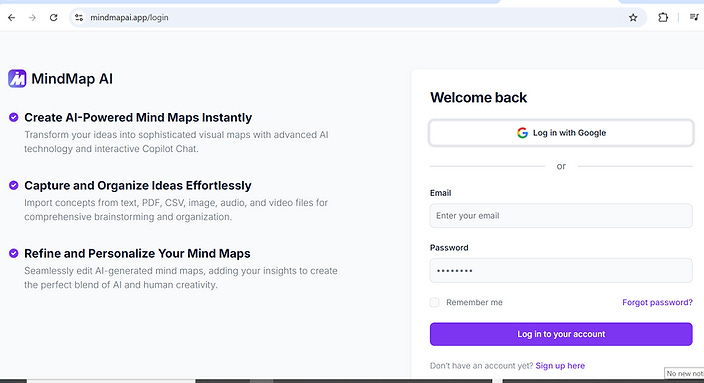Click checkmark beside Capture and Organize Ideas
The image size is (704, 383).
(13, 185)
